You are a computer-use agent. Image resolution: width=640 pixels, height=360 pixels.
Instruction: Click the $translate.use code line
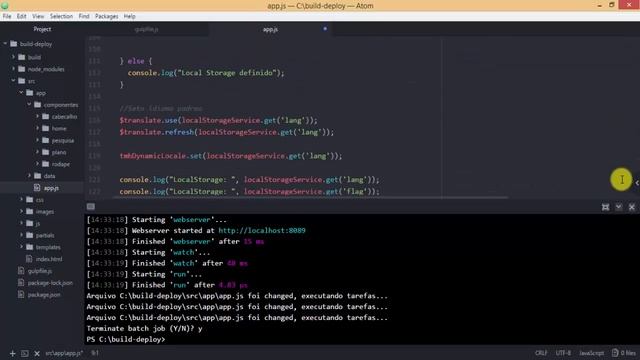(218, 120)
